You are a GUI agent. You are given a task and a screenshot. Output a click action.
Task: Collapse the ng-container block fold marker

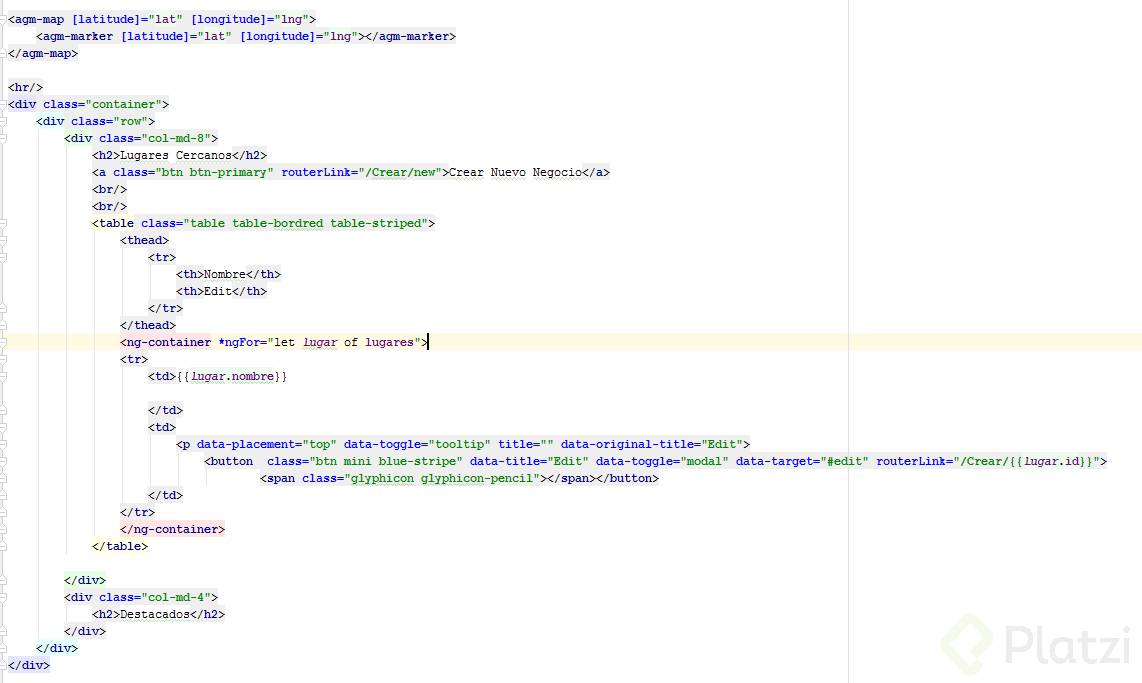click(x=3, y=342)
